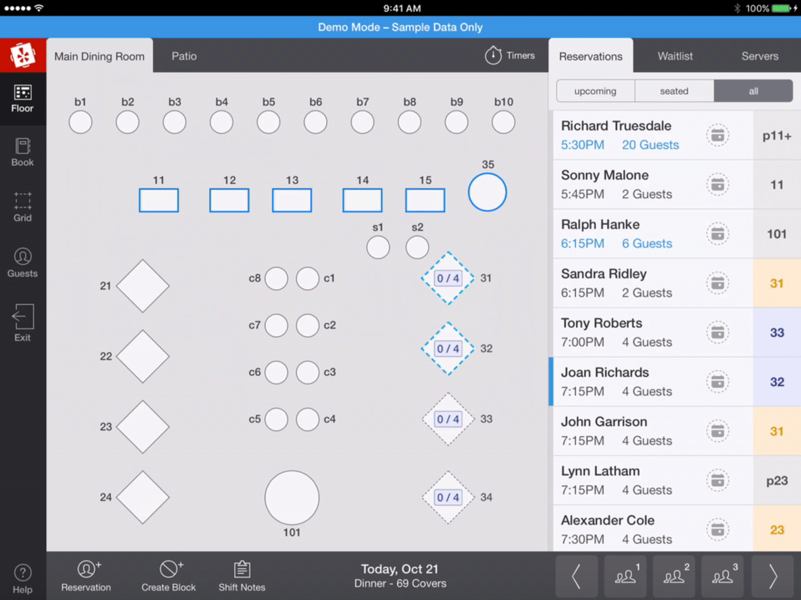Select bar seat b1
The width and height of the screenshot is (801, 600).
pyautogui.click(x=80, y=123)
